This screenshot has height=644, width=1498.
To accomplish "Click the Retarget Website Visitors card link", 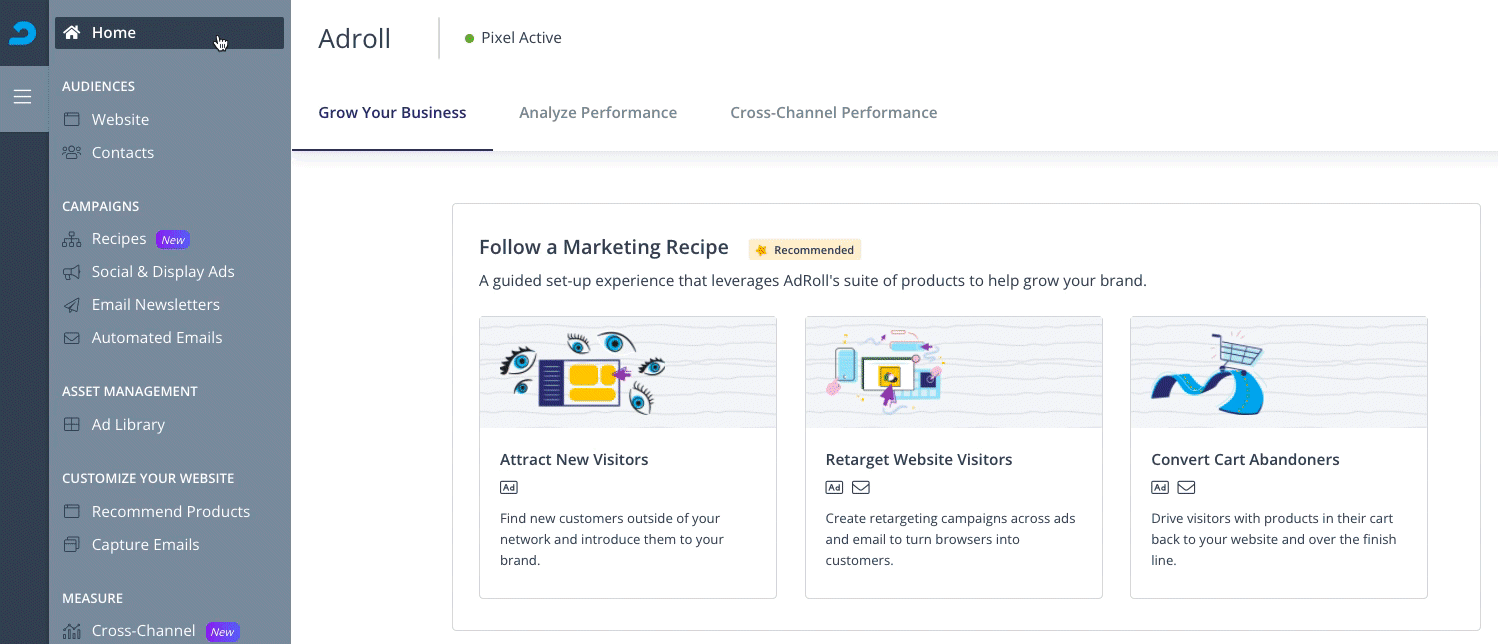I will [x=953, y=458].
